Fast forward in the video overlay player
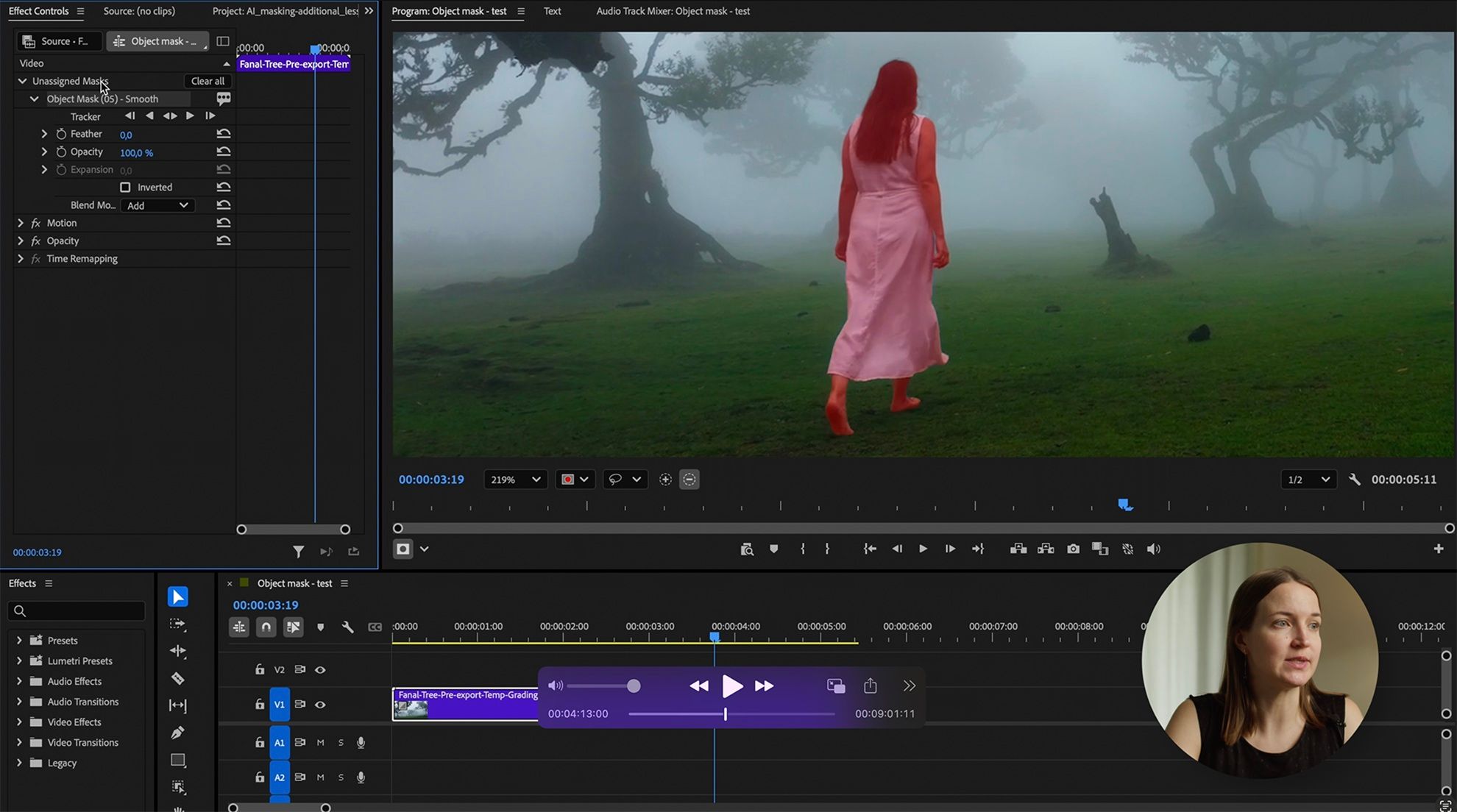The height and width of the screenshot is (812, 1457). point(765,686)
